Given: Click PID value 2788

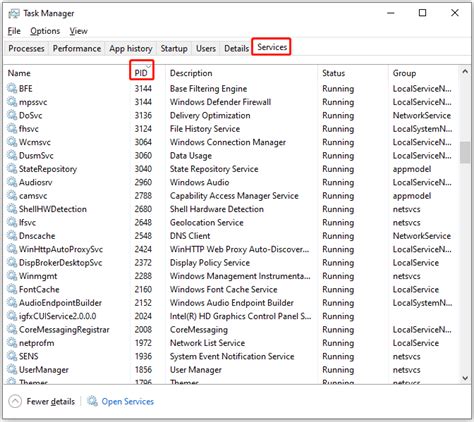Looking at the screenshot, I should (x=143, y=195).
